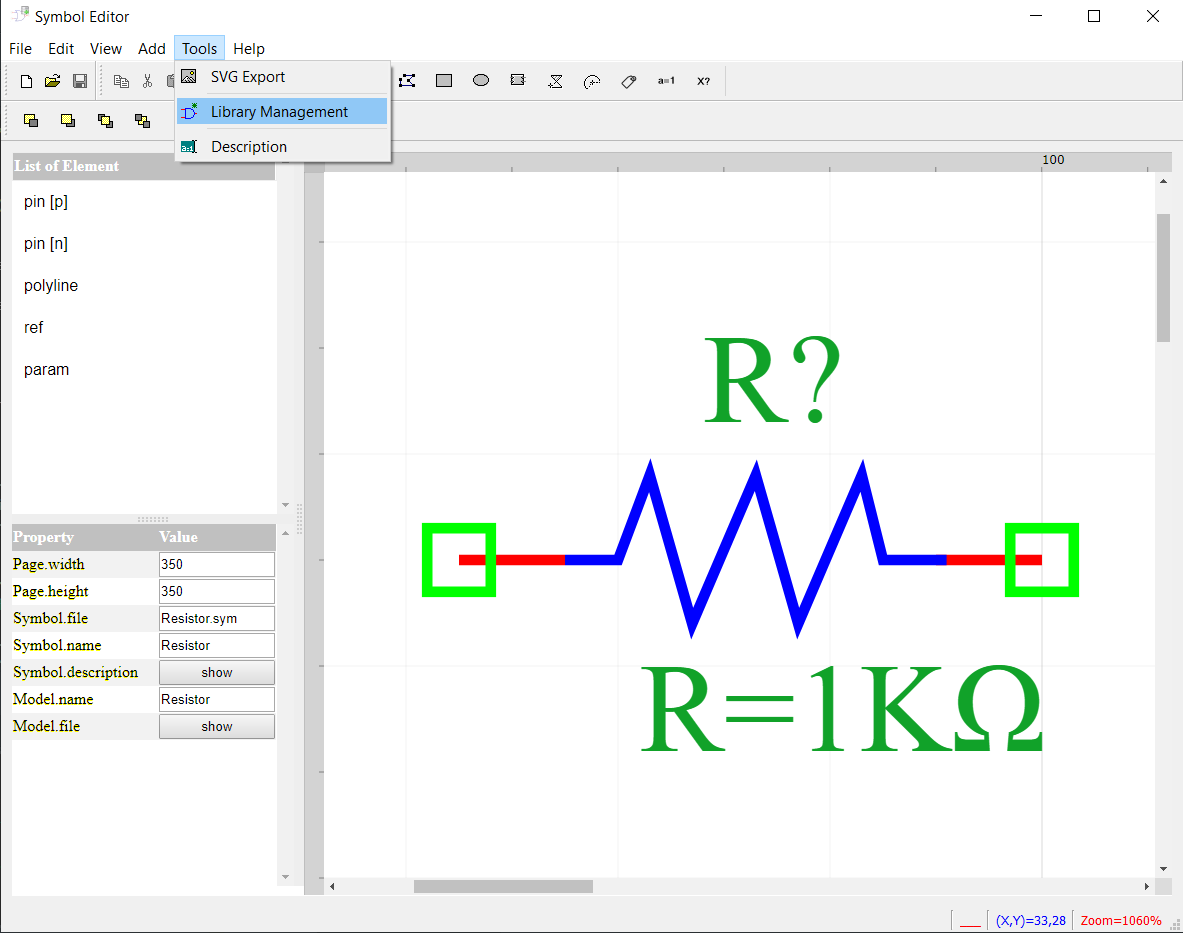1183x933 pixels.
Task: Show the Symbol.description value
Action: [217, 672]
